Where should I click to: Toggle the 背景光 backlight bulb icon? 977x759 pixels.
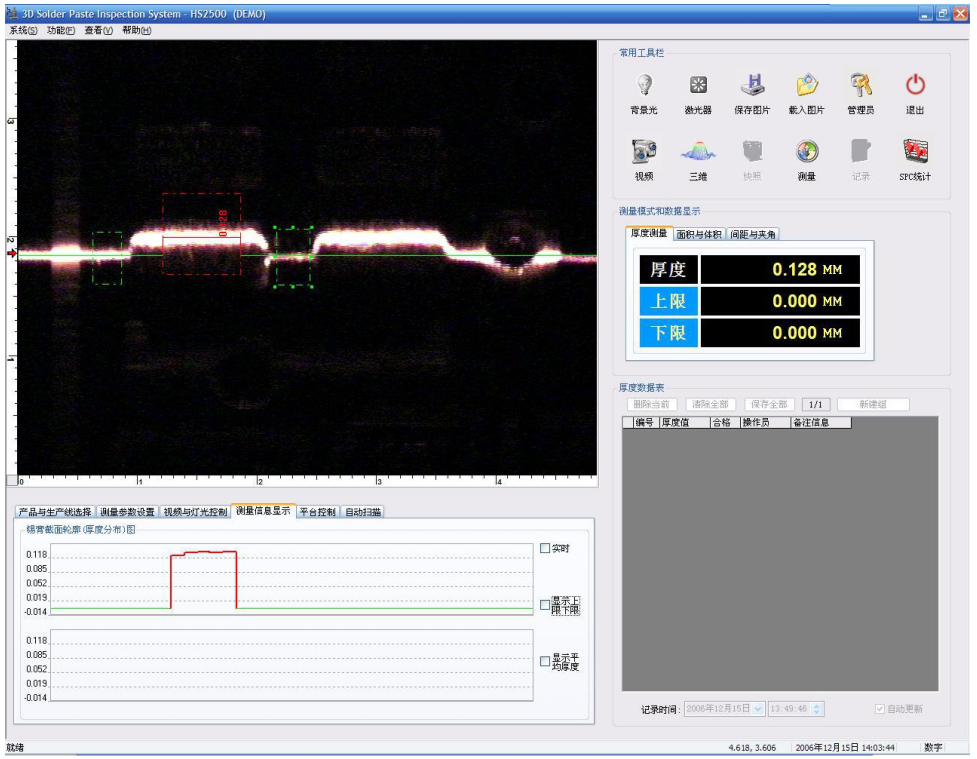click(x=644, y=87)
